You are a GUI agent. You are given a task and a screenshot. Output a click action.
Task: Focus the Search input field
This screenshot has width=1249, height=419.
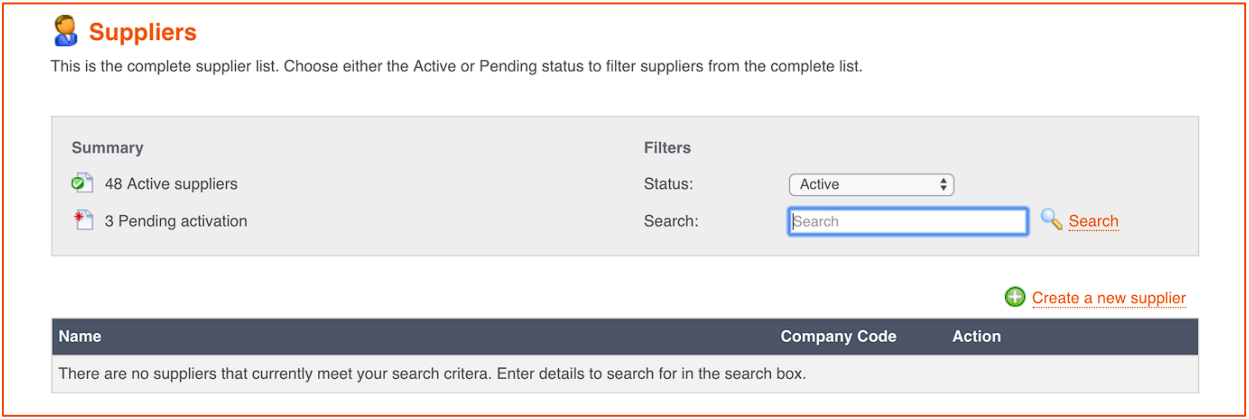[x=908, y=221]
